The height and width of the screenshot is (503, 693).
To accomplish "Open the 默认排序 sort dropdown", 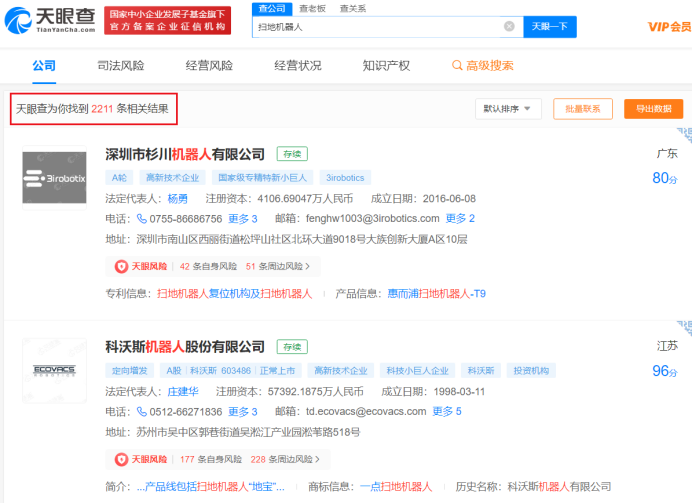I will point(509,109).
